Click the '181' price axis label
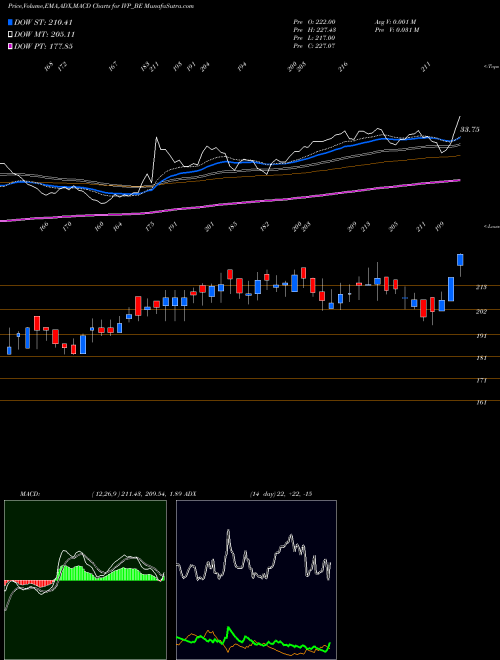Image resolution: width=500 pixels, height=660 pixels. (x=481, y=358)
